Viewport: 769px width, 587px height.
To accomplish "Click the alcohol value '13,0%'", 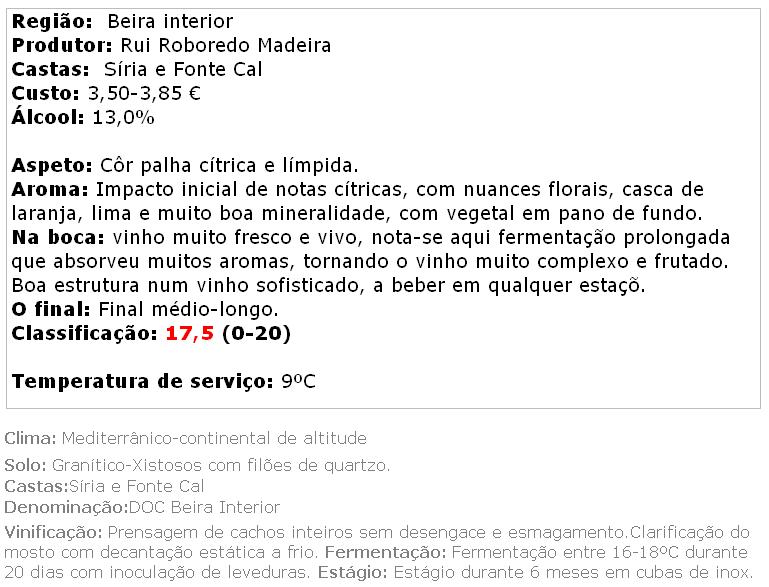I will coord(124,117).
